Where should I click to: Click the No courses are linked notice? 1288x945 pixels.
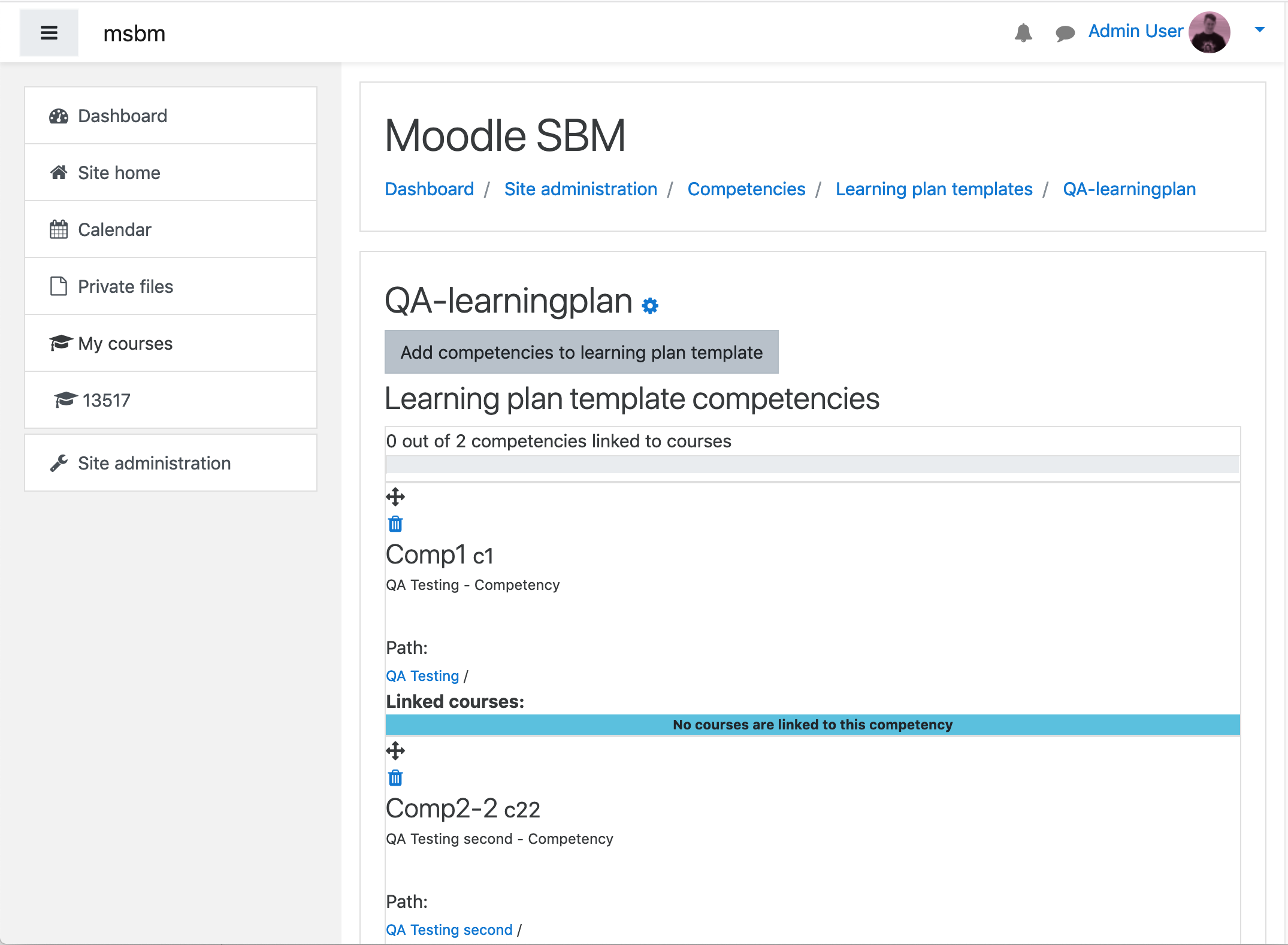tap(812, 725)
